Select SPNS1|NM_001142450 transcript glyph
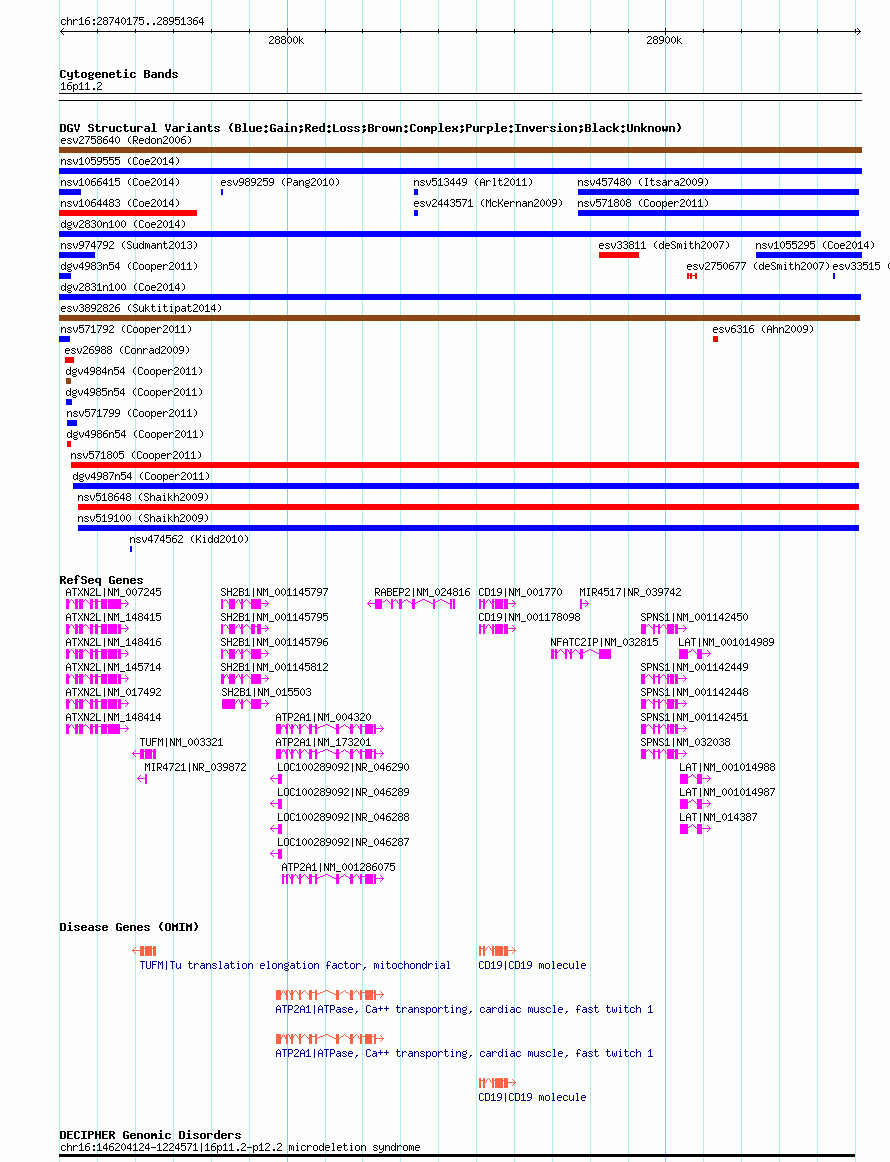 [x=664, y=629]
